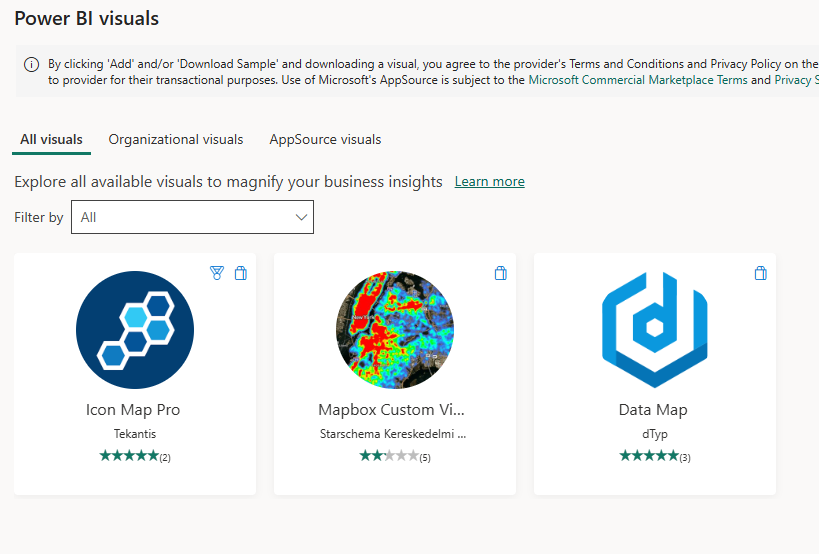
Task: Click the certified badge icon on Icon Map Pro
Action: [217, 273]
